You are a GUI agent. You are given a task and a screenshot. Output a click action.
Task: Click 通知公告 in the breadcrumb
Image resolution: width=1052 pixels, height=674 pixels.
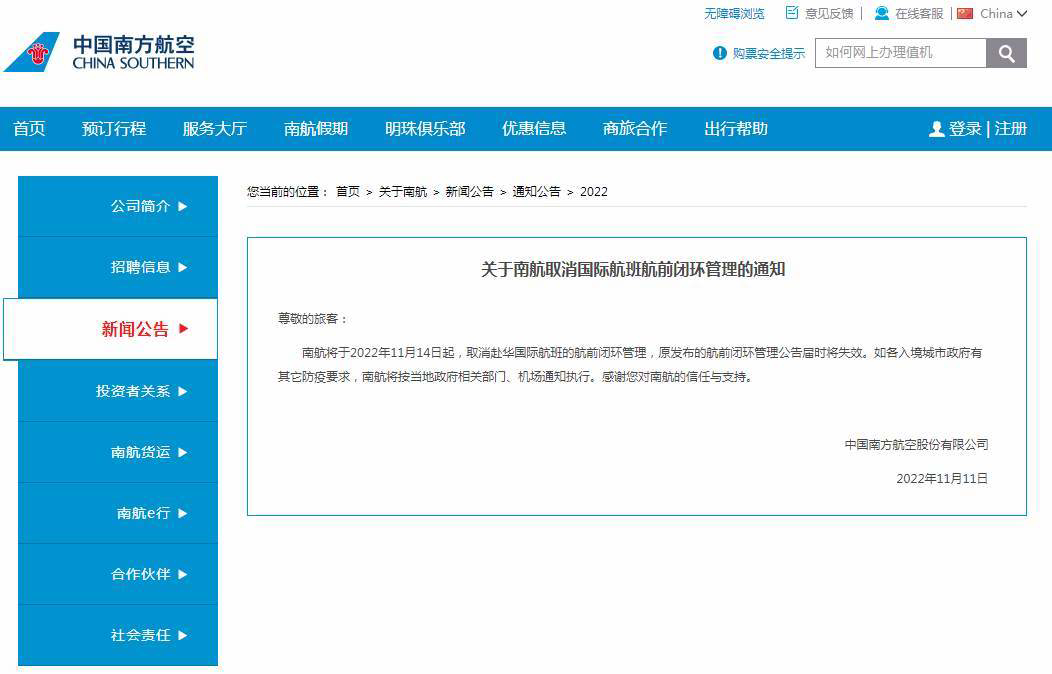[536, 191]
